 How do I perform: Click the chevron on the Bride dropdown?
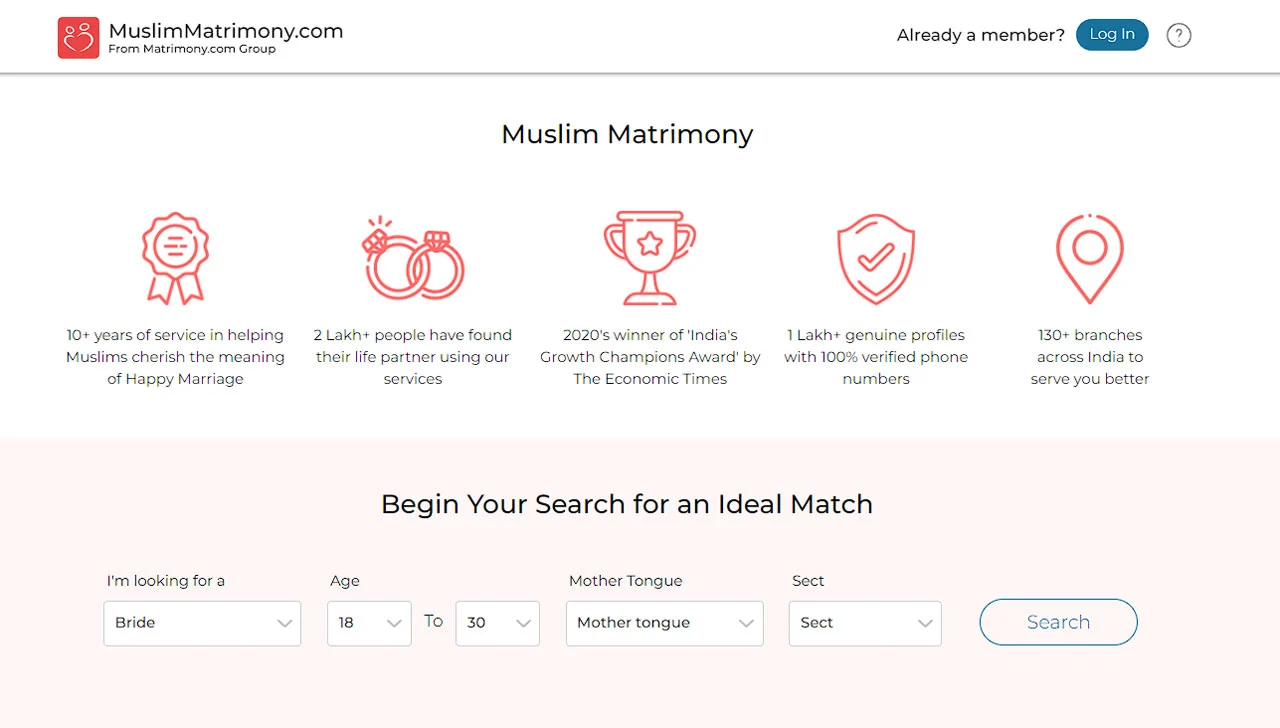coord(285,623)
